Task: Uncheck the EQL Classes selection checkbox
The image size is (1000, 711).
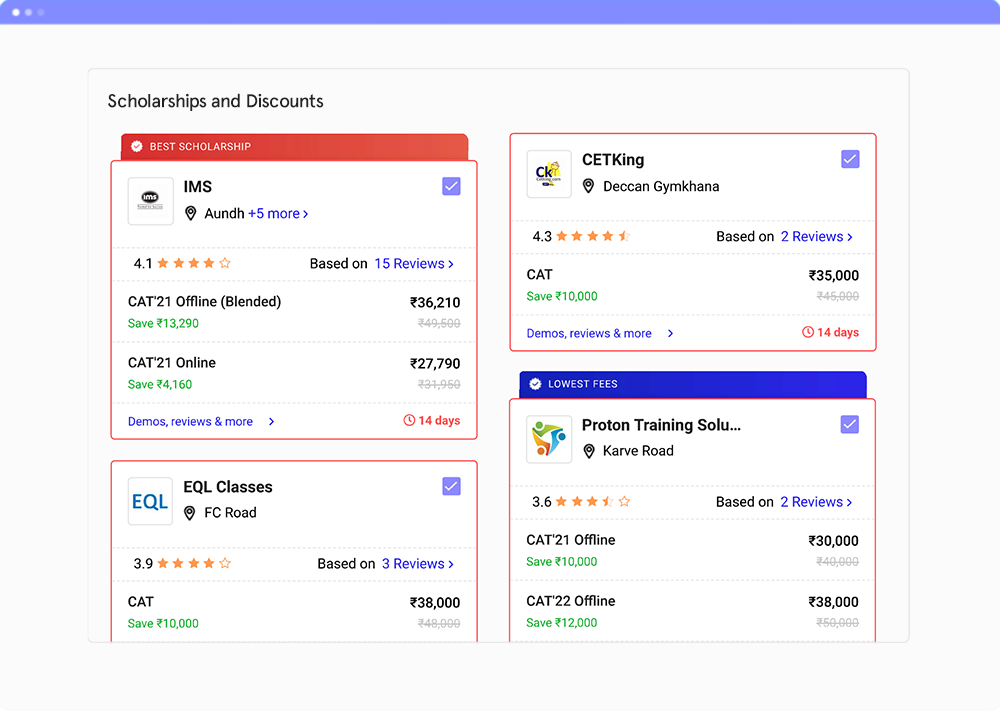Action: point(452,487)
